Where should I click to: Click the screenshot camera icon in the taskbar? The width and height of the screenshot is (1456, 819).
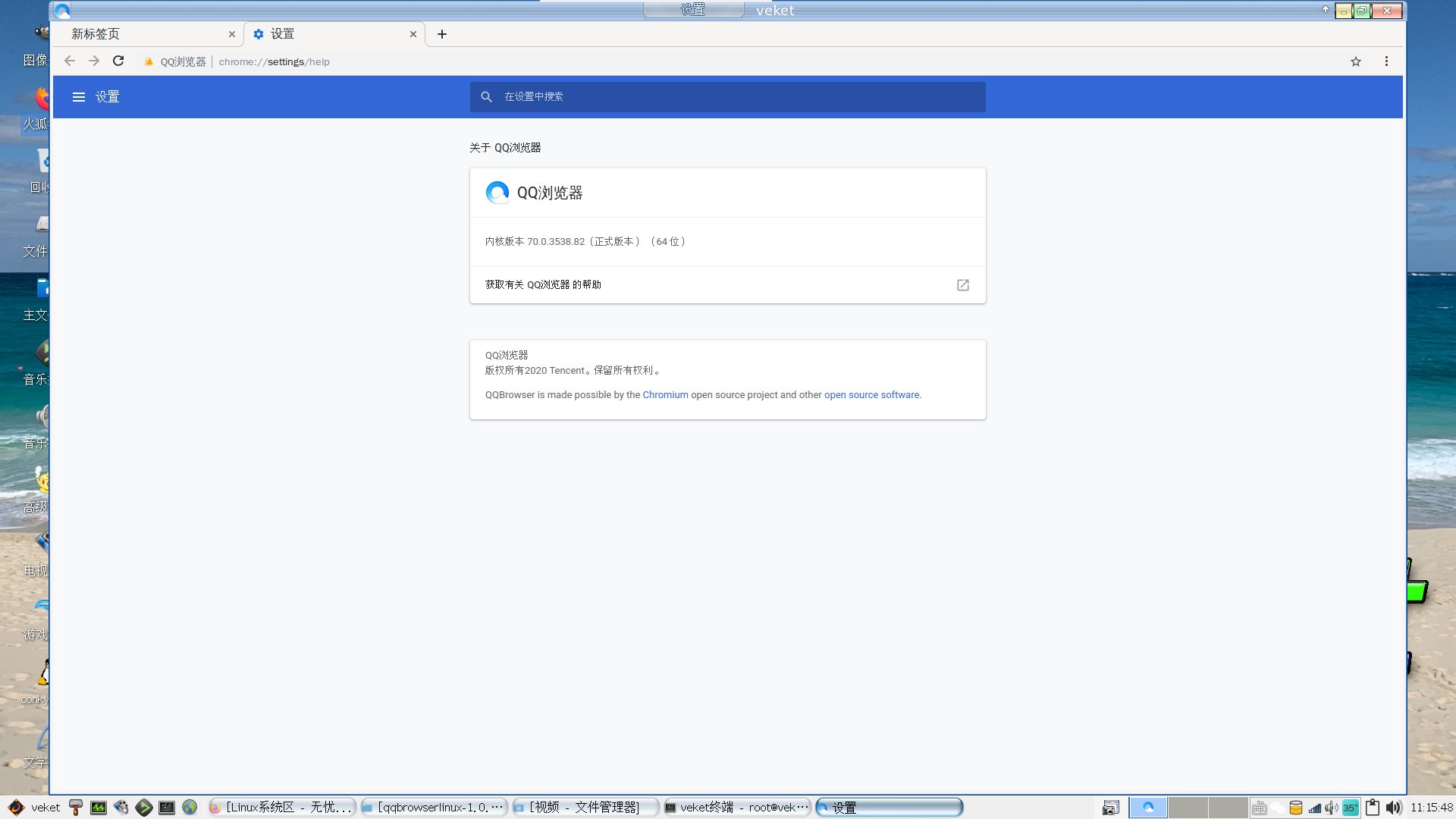point(1111,808)
